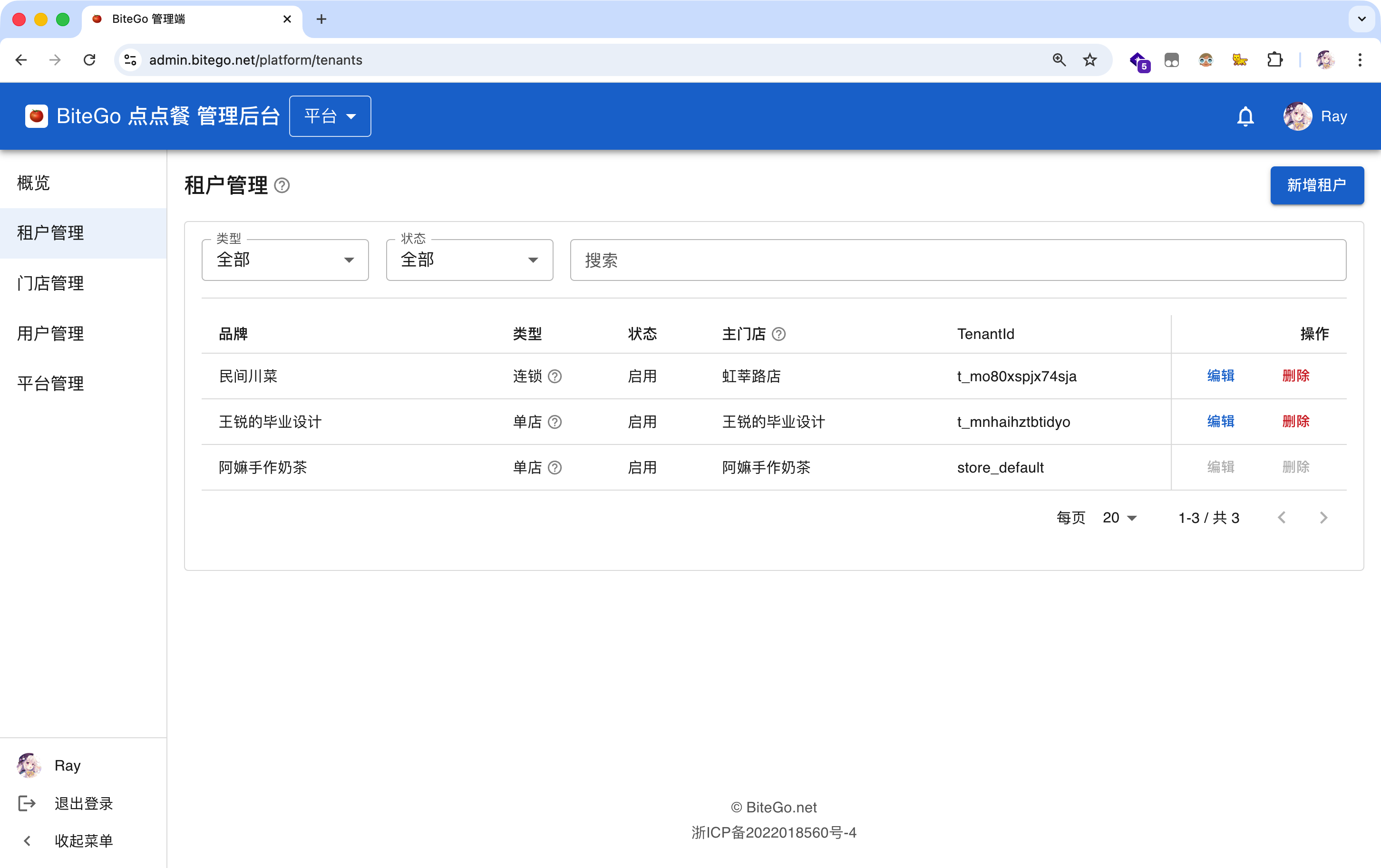This screenshot has height=868, width=1381.
Task: Click help icon beside 主门店 column header
Action: coord(778,334)
